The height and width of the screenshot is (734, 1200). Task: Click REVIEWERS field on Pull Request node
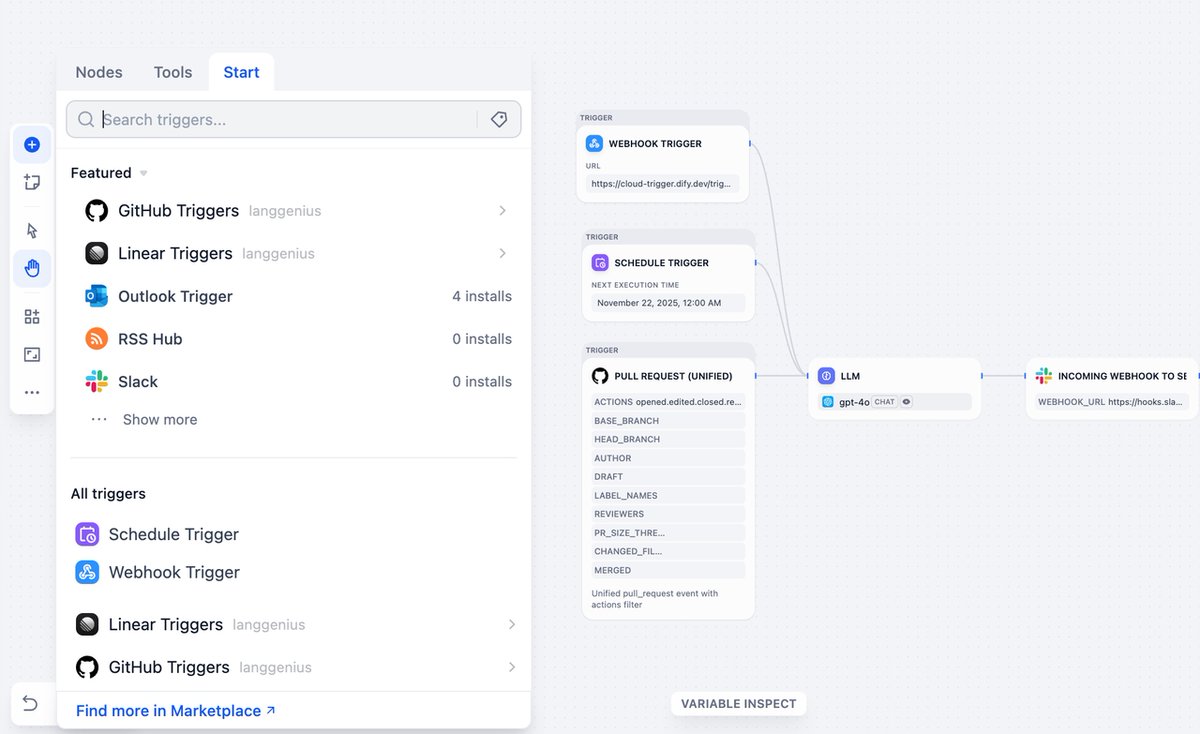tap(668, 514)
